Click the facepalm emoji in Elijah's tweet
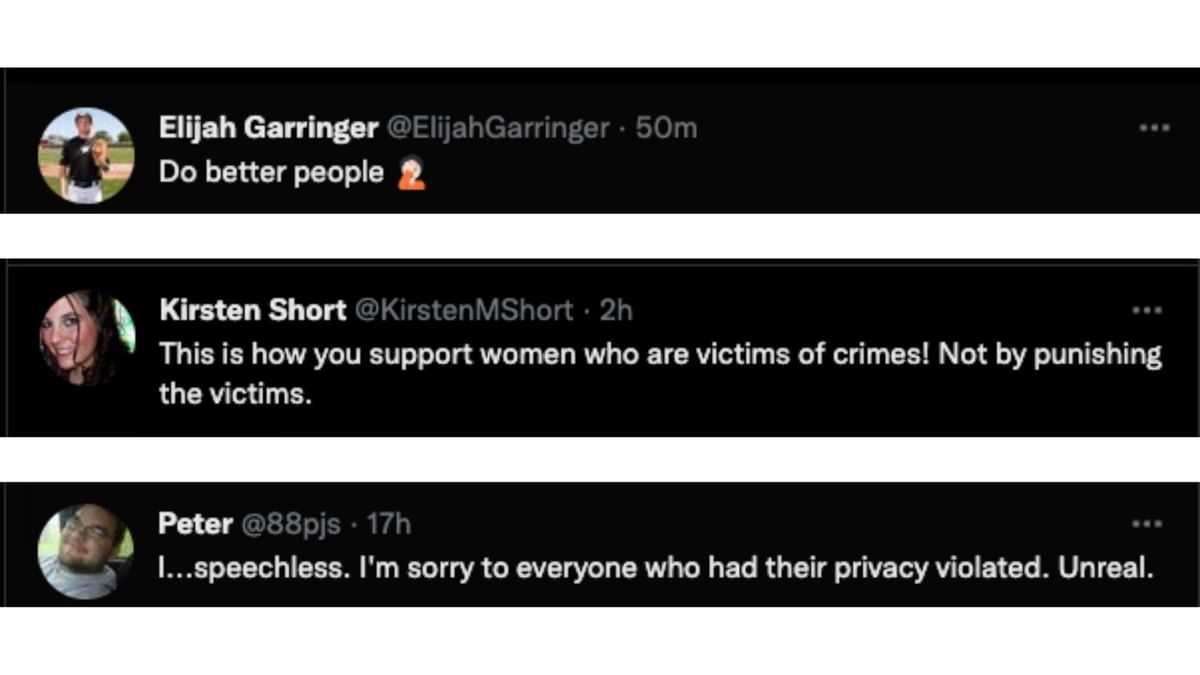The width and height of the screenshot is (1200, 675). coord(411,174)
